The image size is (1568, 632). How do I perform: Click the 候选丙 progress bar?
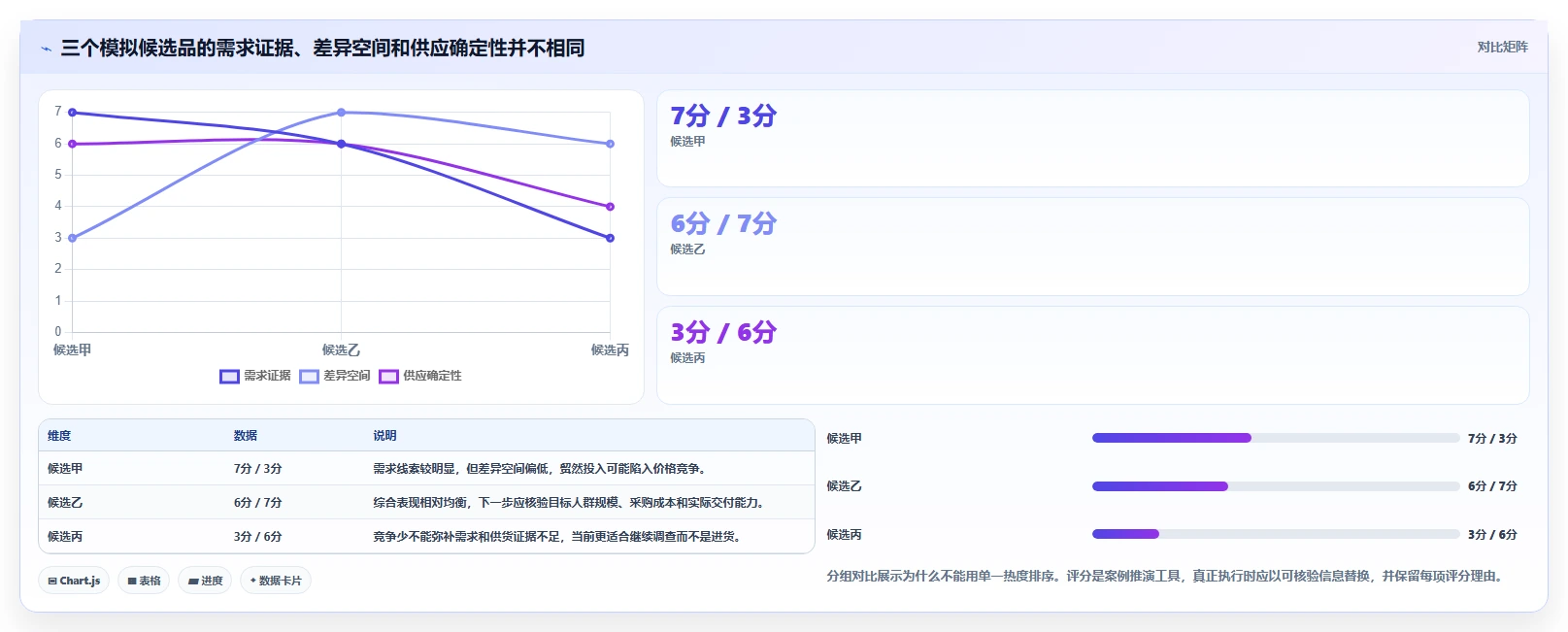point(1276,534)
